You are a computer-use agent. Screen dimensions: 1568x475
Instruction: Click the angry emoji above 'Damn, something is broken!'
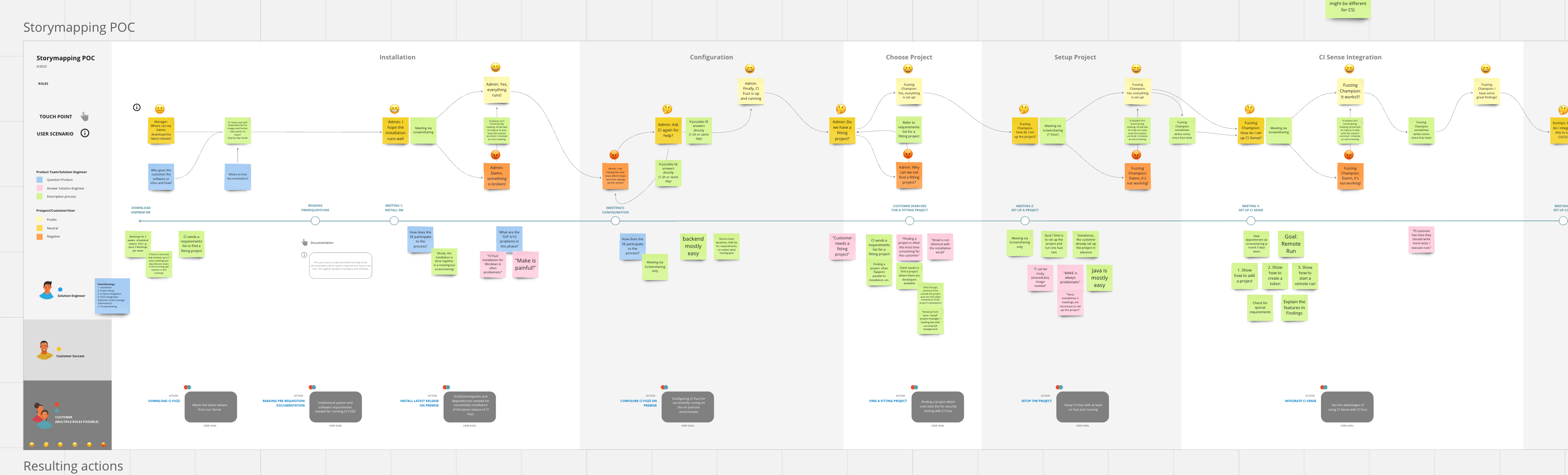[x=495, y=155]
